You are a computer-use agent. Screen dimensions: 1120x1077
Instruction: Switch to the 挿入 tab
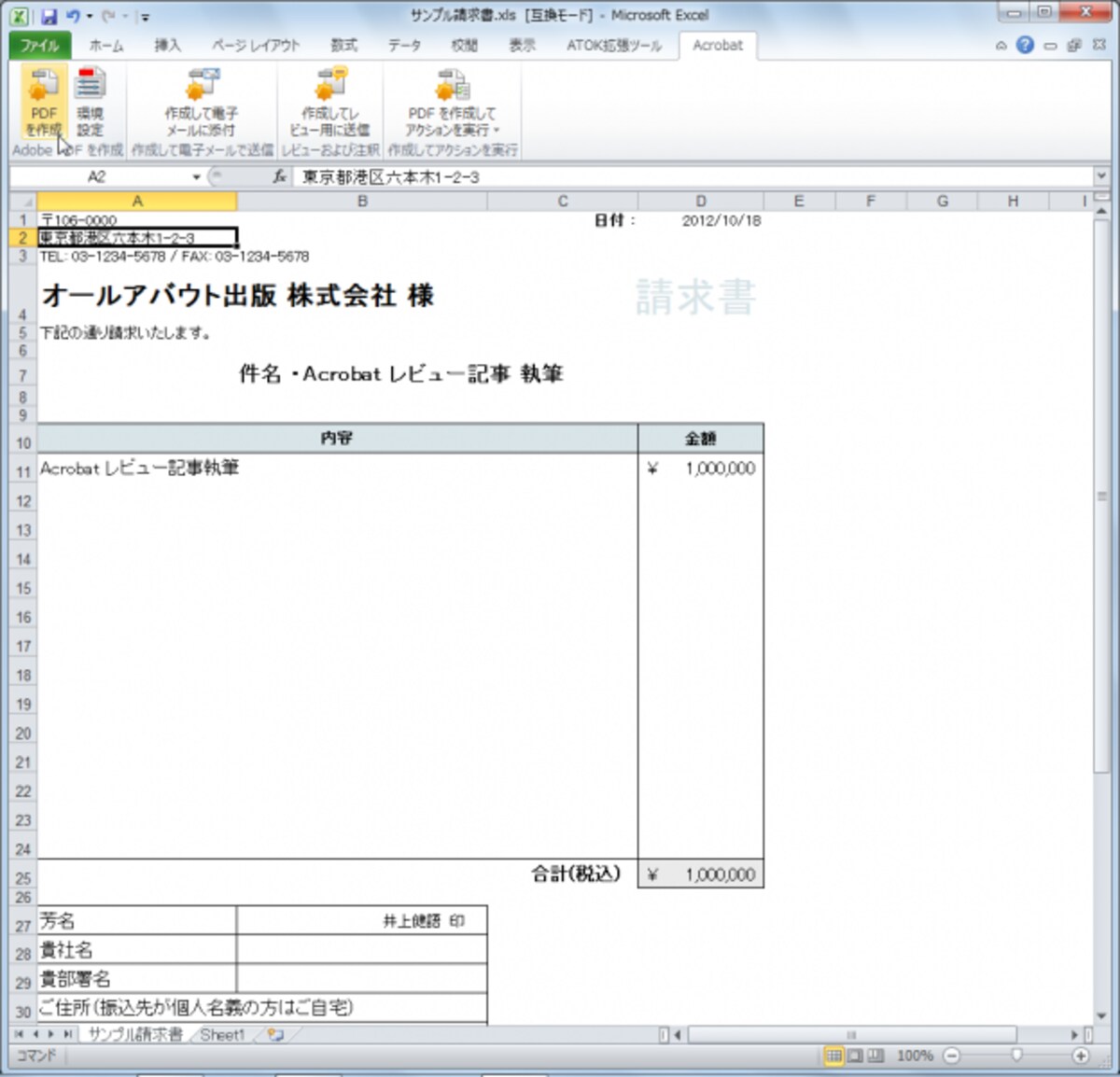point(167,45)
